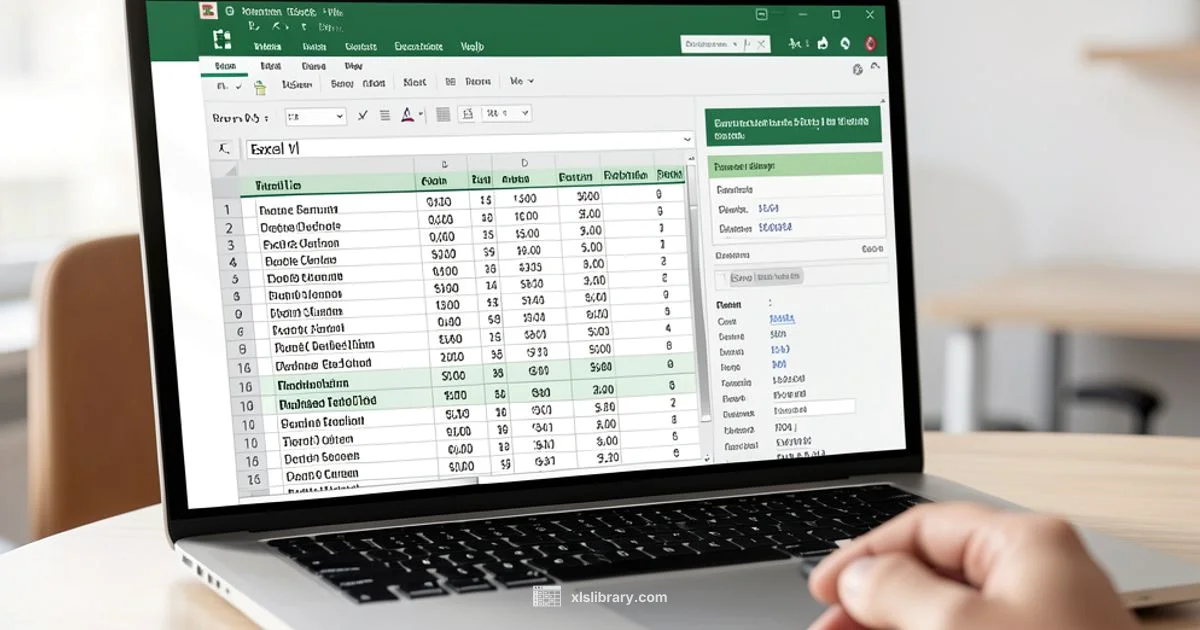Click the paste clipboard icon in the ribbon
The height and width of the screenshot is (630, 1200).
(x=260, y=88)
